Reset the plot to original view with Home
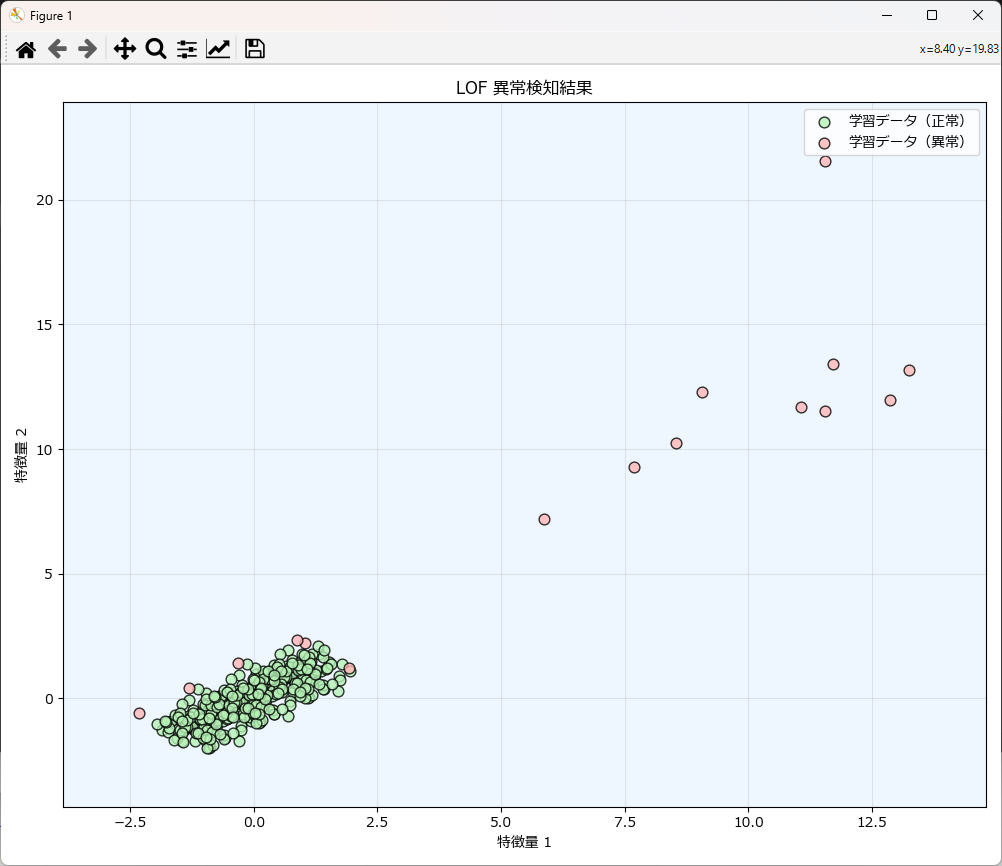1002x866 pixels. [26, 49]
